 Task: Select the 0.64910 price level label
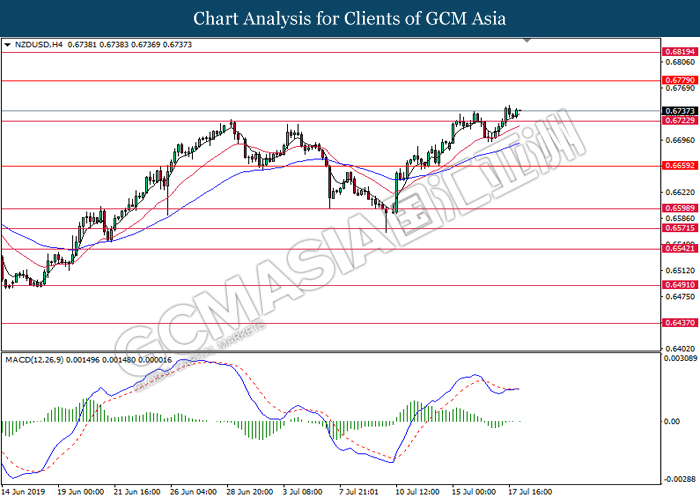[x=680, y=285]
